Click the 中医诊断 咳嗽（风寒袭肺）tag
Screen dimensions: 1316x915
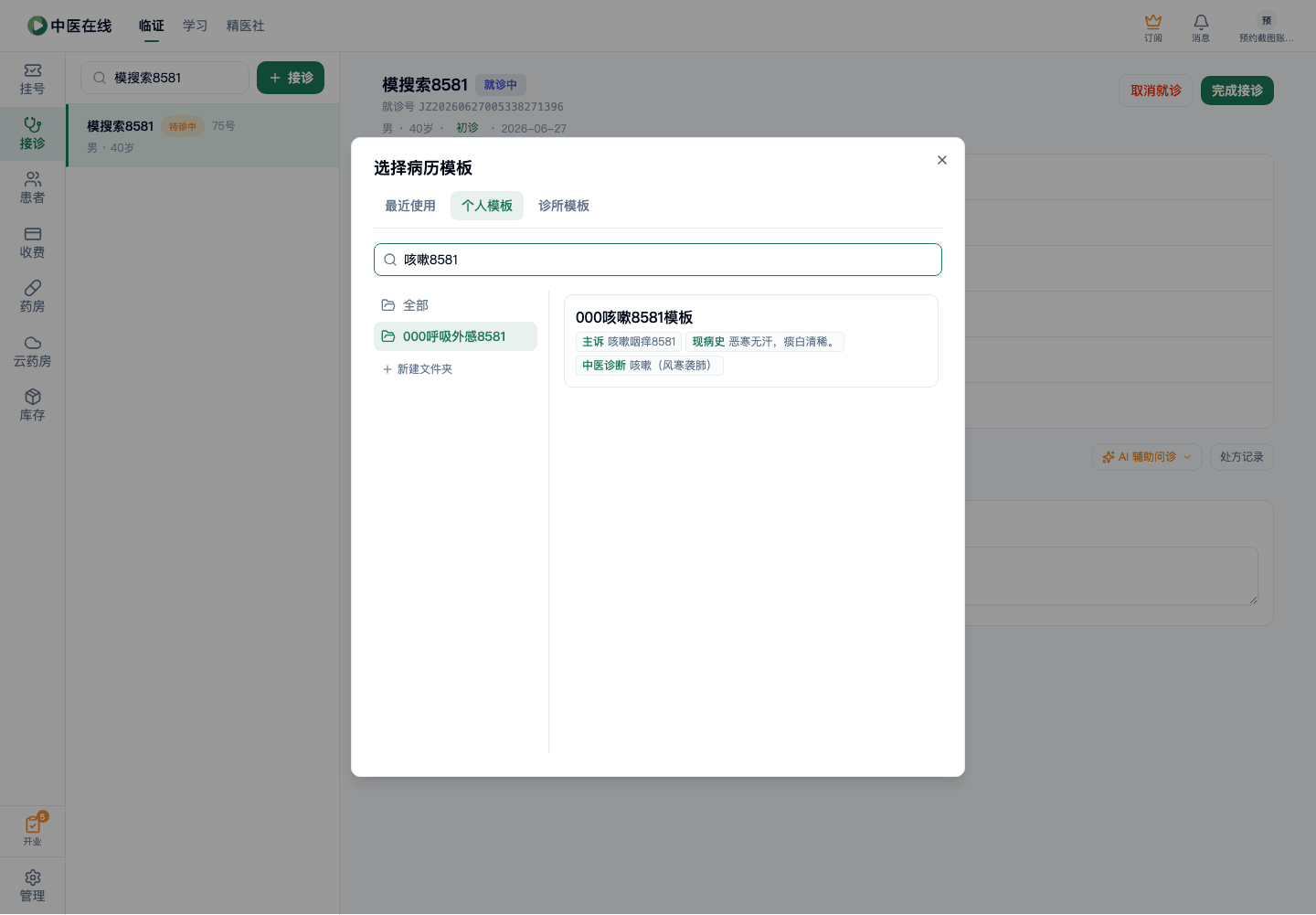coord(650,366)
